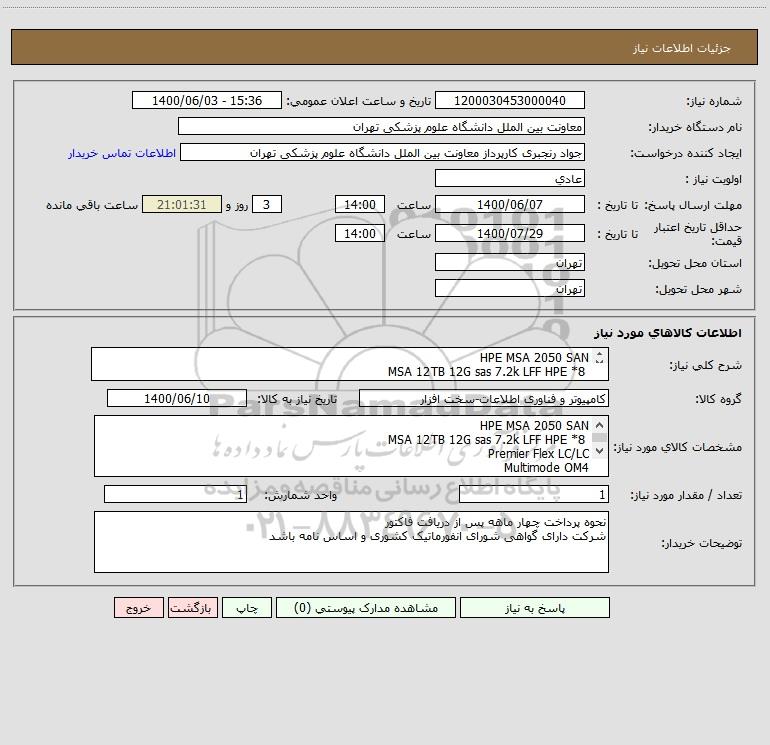Click the countdown timer 21:01:31
770x745 pixels.
pos(182,204)
